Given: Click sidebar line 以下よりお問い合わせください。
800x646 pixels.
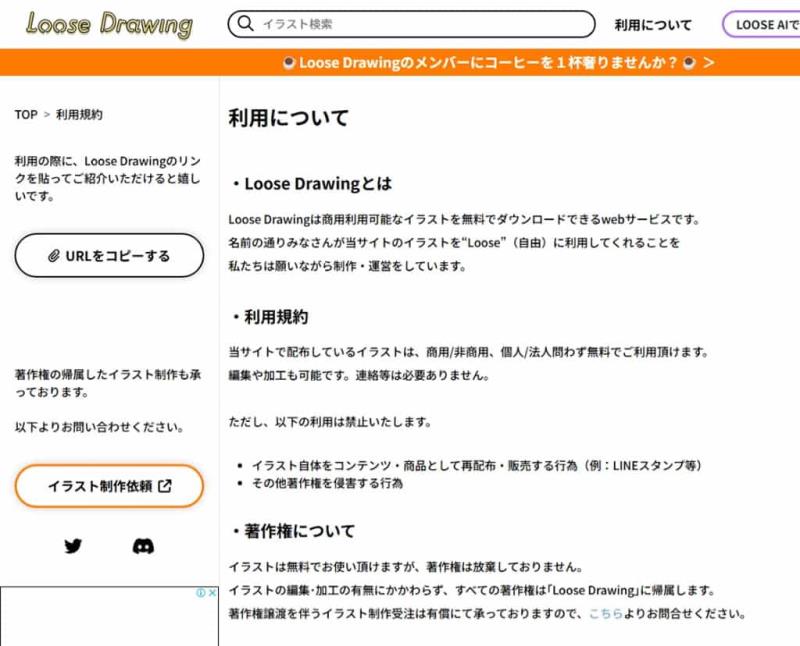Looking at the screenshot, I should coord(99,427).
